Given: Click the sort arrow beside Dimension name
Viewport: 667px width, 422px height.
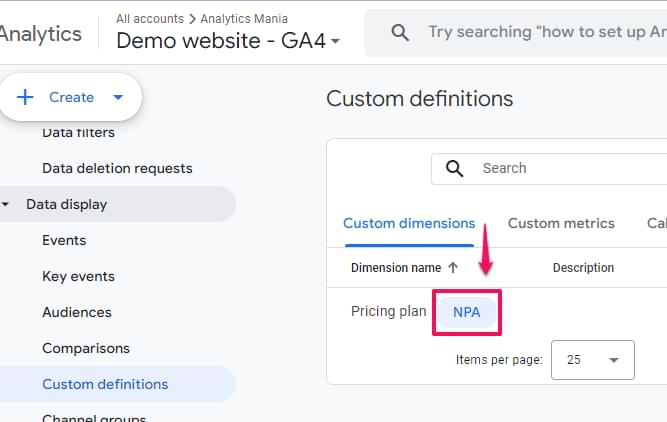Looking at the screenshot, I should (x=453, y=268).
